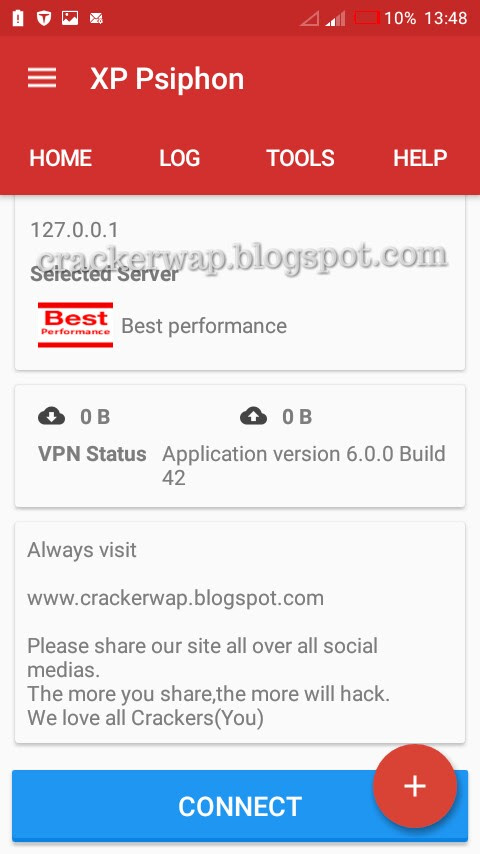480x854 pixels.
Task: Open the Best performance server selector
Action: [240, 325]
